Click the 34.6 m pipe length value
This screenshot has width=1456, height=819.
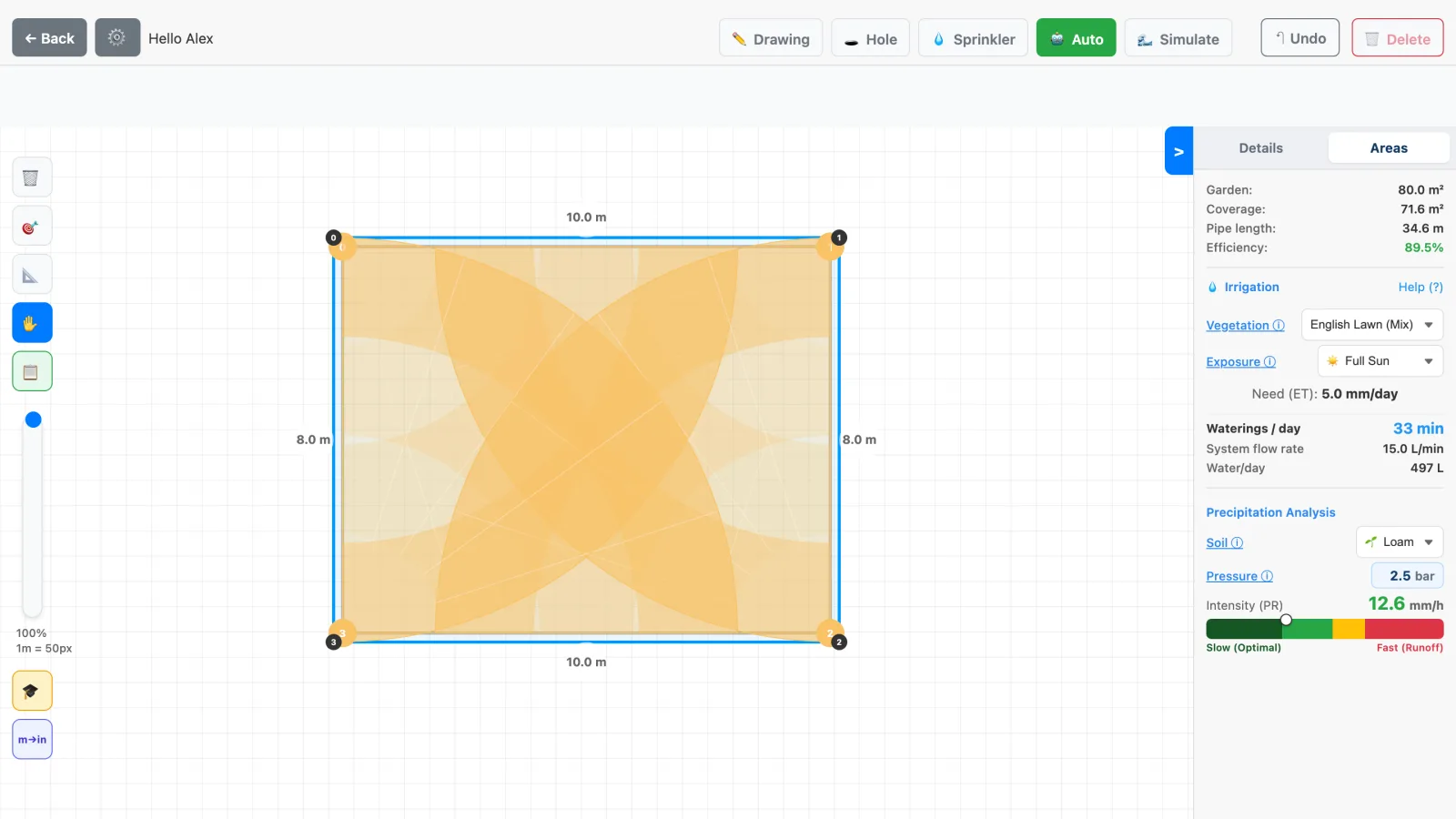pos(1422,228)
